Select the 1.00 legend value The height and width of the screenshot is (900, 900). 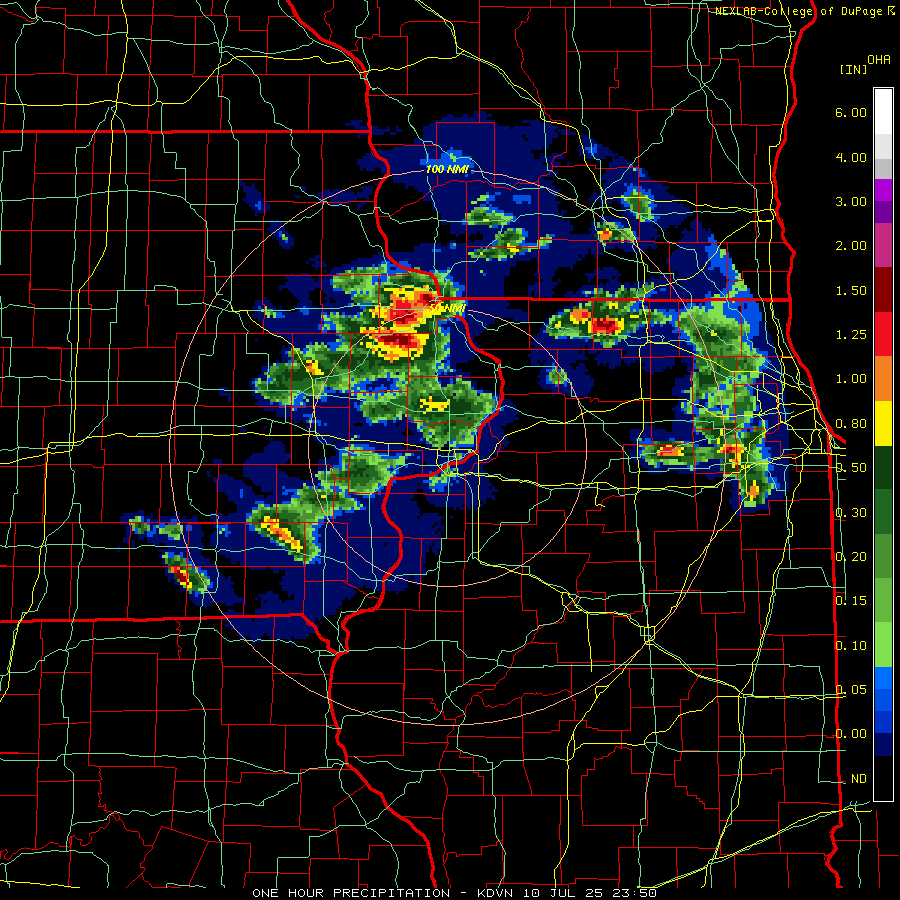pyautogui.click(x=851, y=379)
